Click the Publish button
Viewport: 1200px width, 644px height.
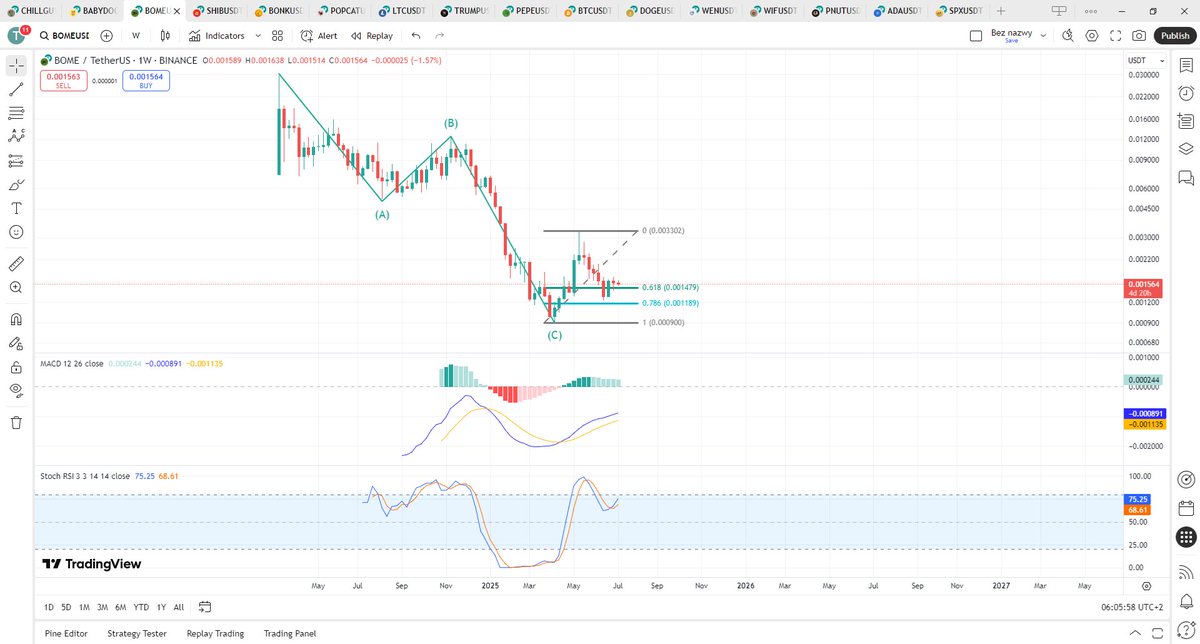coord(1174,35)
